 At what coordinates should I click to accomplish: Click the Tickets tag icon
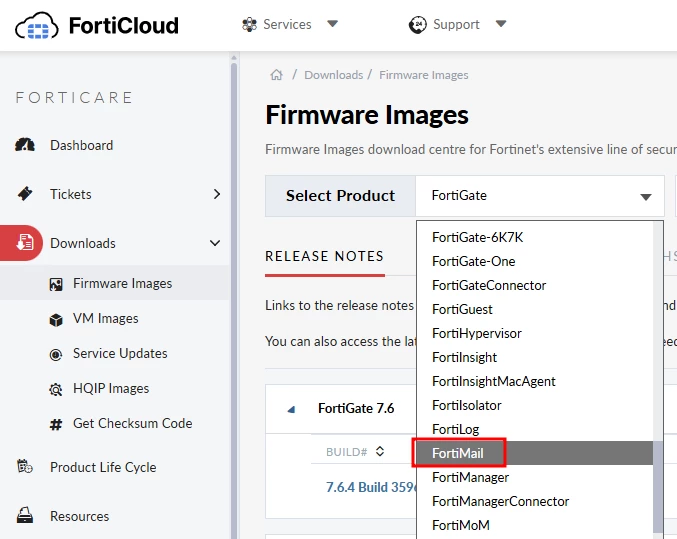[x=25, y=194]
